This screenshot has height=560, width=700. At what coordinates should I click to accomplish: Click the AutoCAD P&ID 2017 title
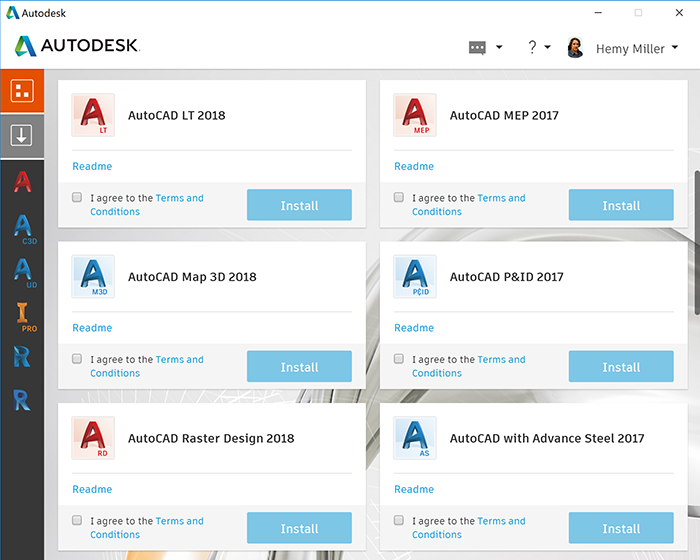point(506,277)
